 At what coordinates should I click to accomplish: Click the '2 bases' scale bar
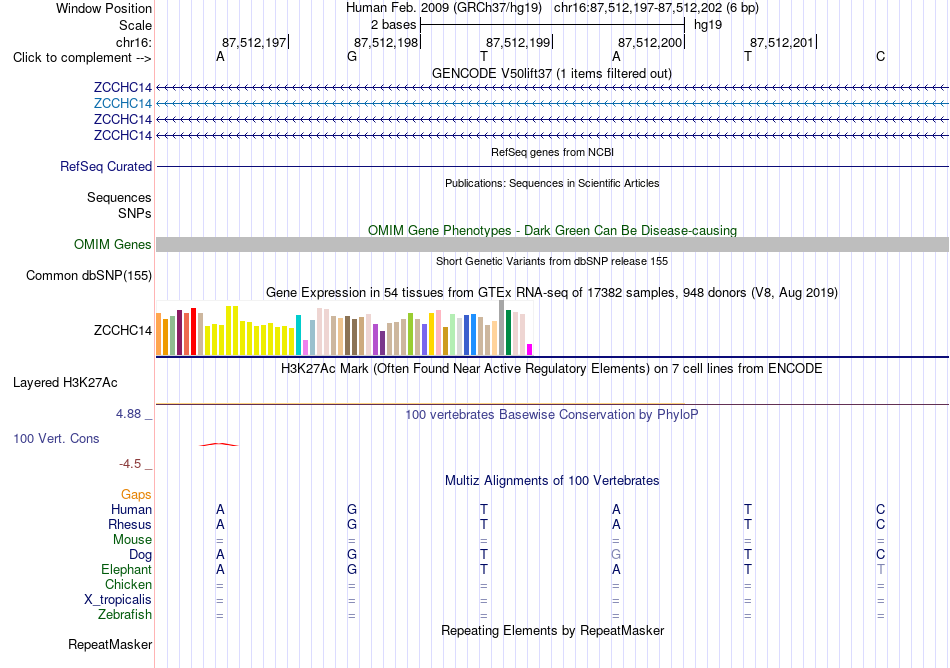pos(552,25)
